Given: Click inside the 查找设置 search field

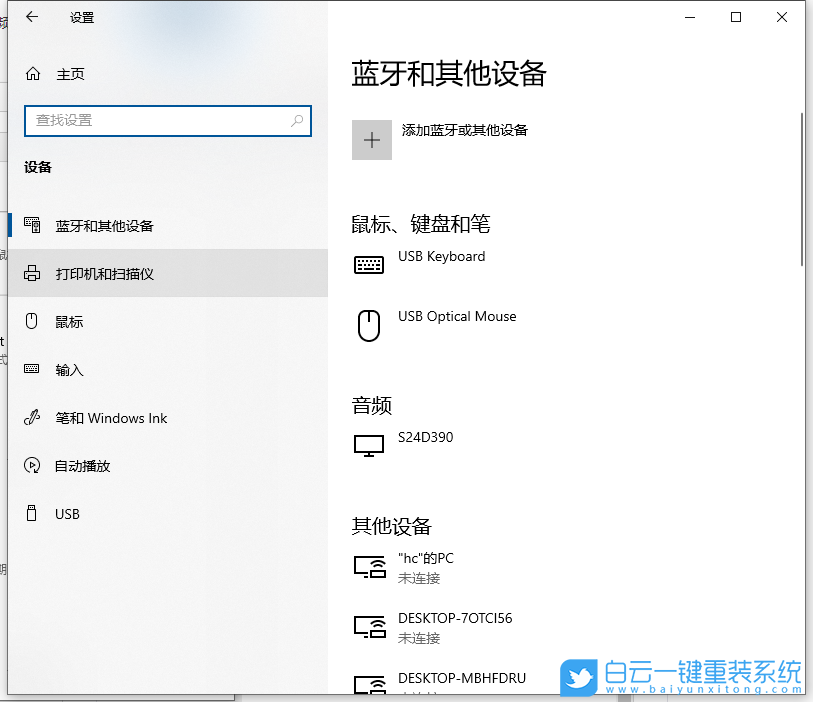Looking at the screenshot, I should tap(160, 120).
